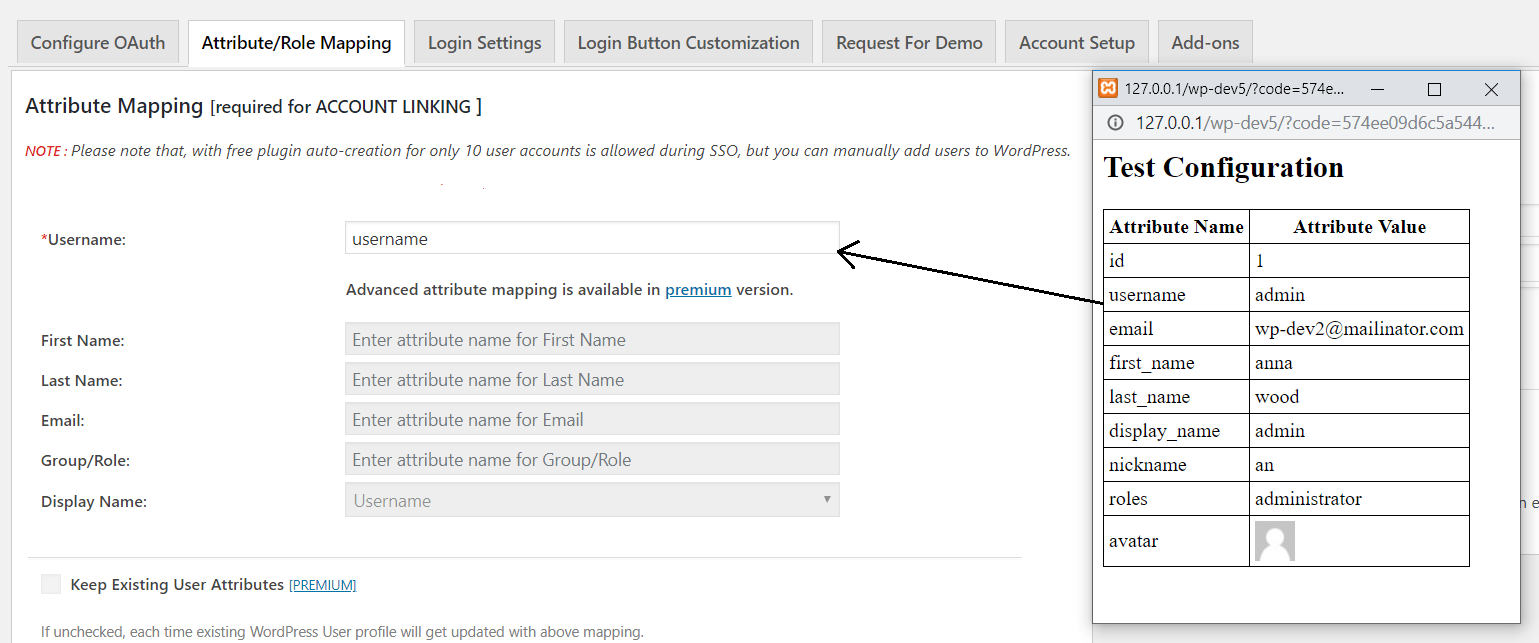Click the 'nickname' attribute name cell
Image resolution: width=1539 pixels, height=643 pixels.
[1176, 465]
